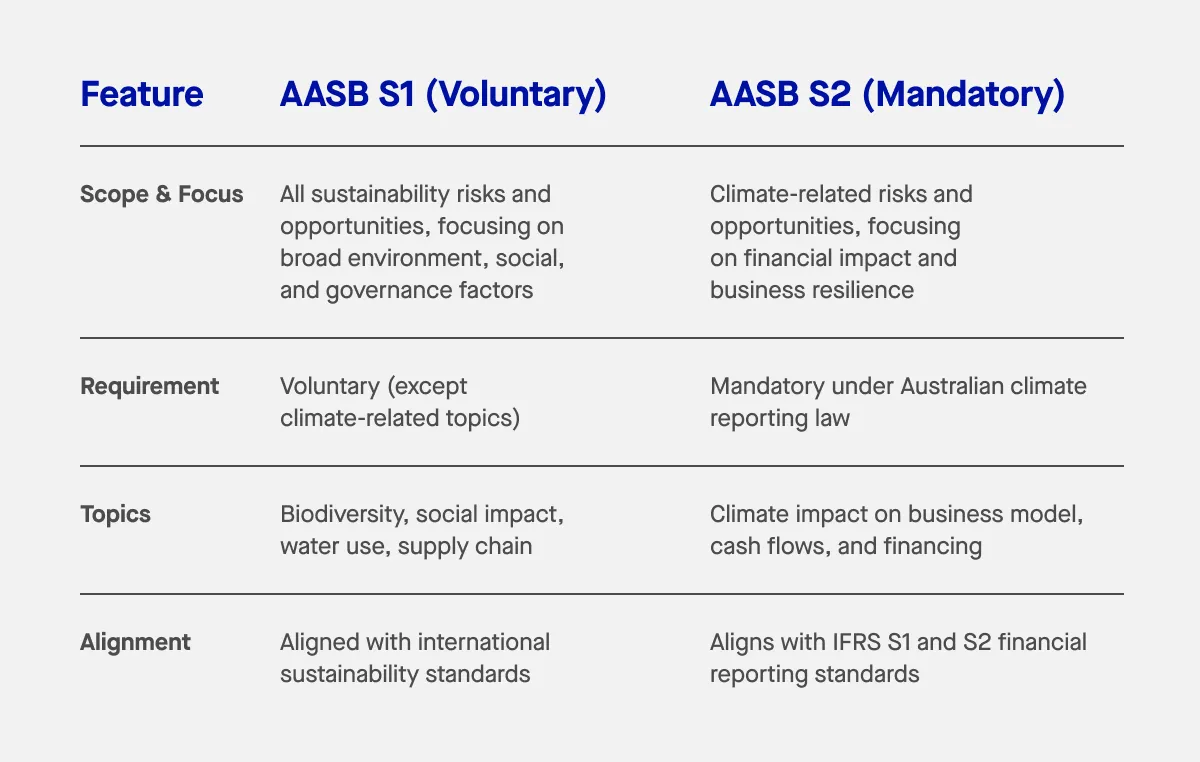Select the AASB S1 (Voluntary) column header

click(x=443, y=94)
